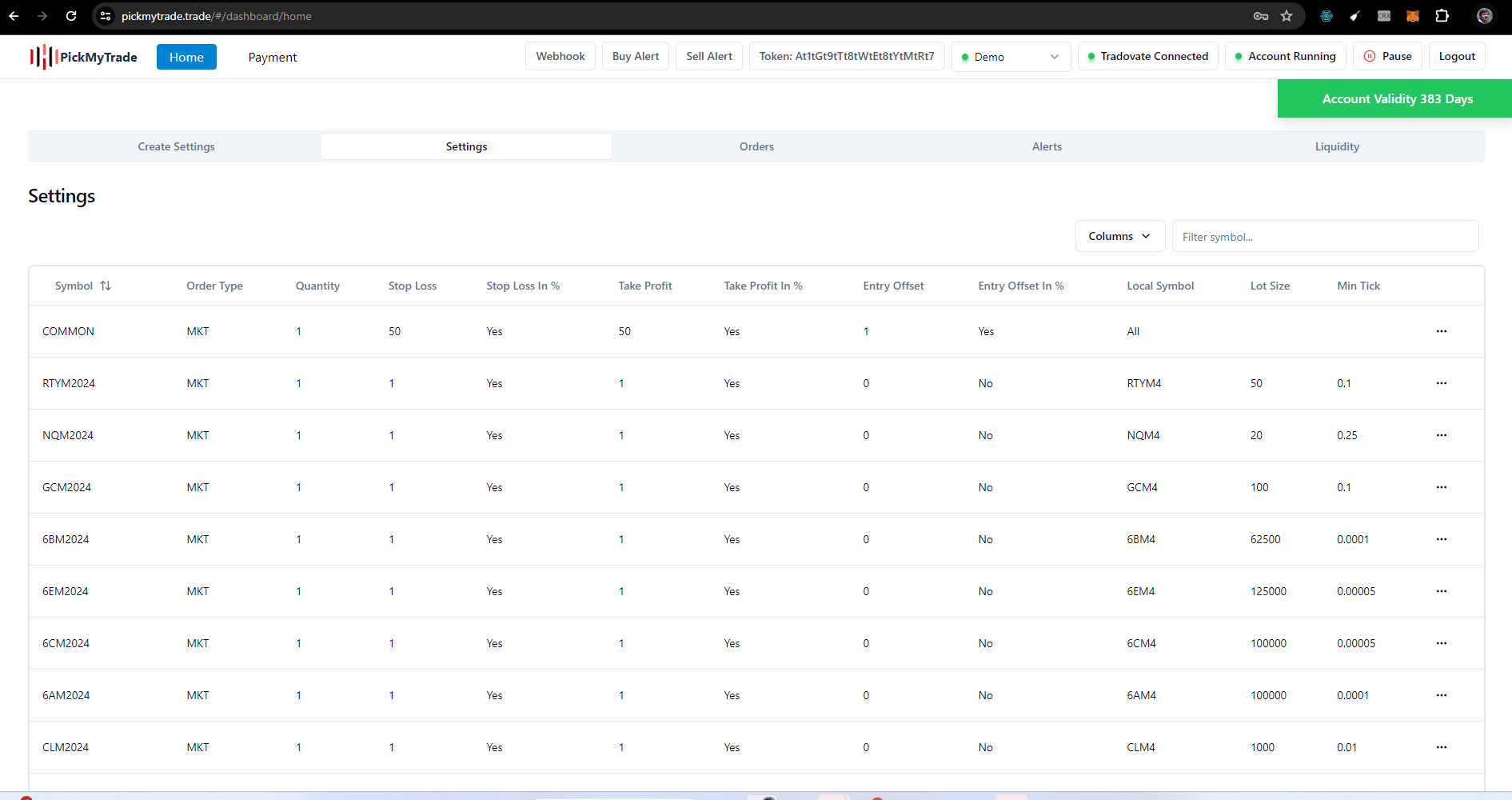Screen dimensions: 1512x800
Task: Click the Webhook button
Action: point(560,56)
